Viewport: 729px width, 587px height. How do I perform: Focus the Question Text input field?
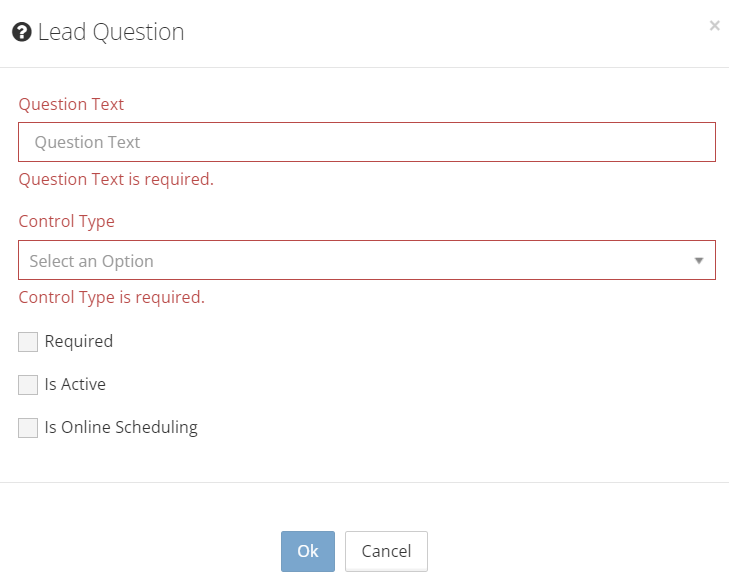(x=367, y=142)
